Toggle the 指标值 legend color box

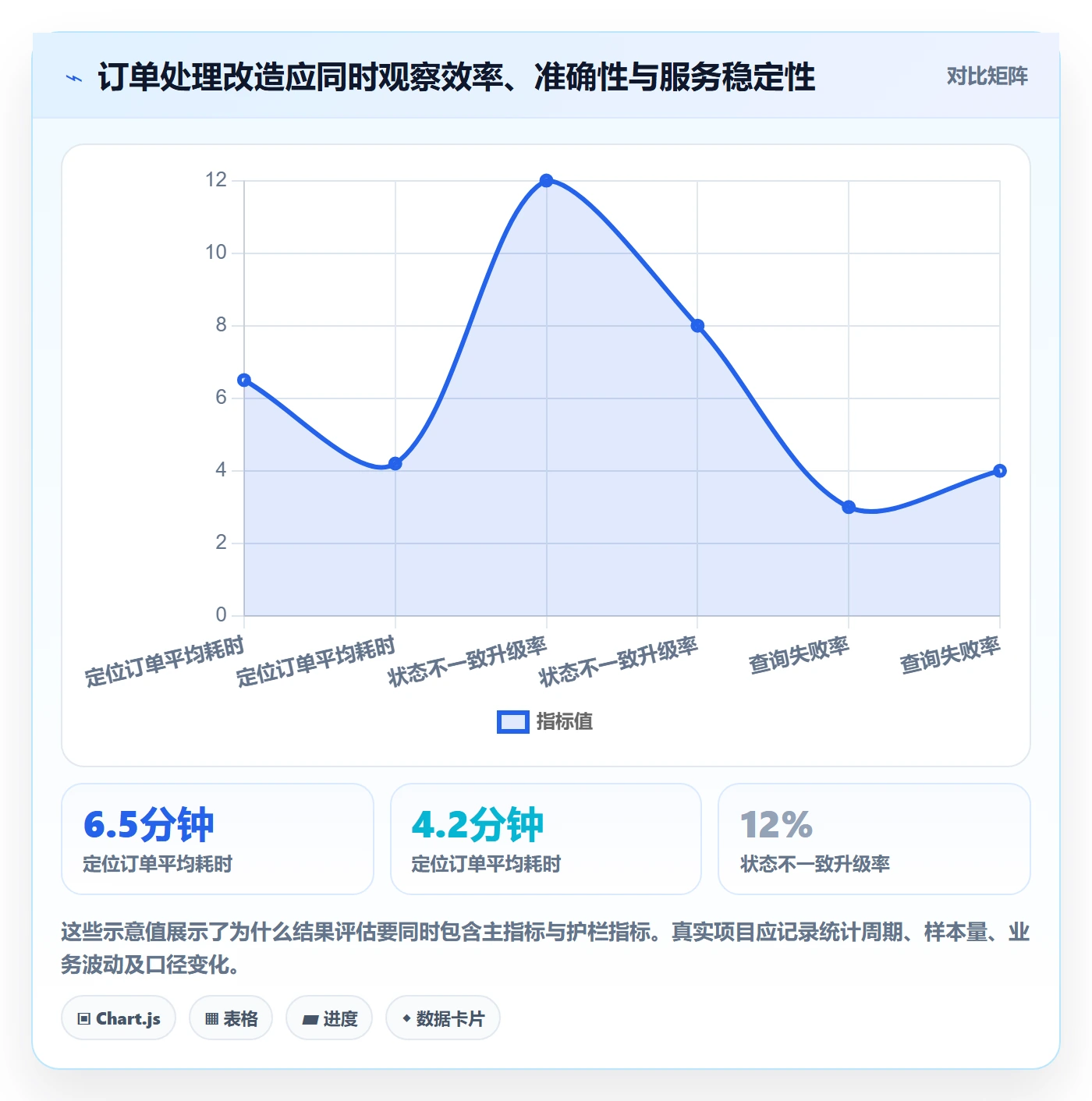point(512,722)
